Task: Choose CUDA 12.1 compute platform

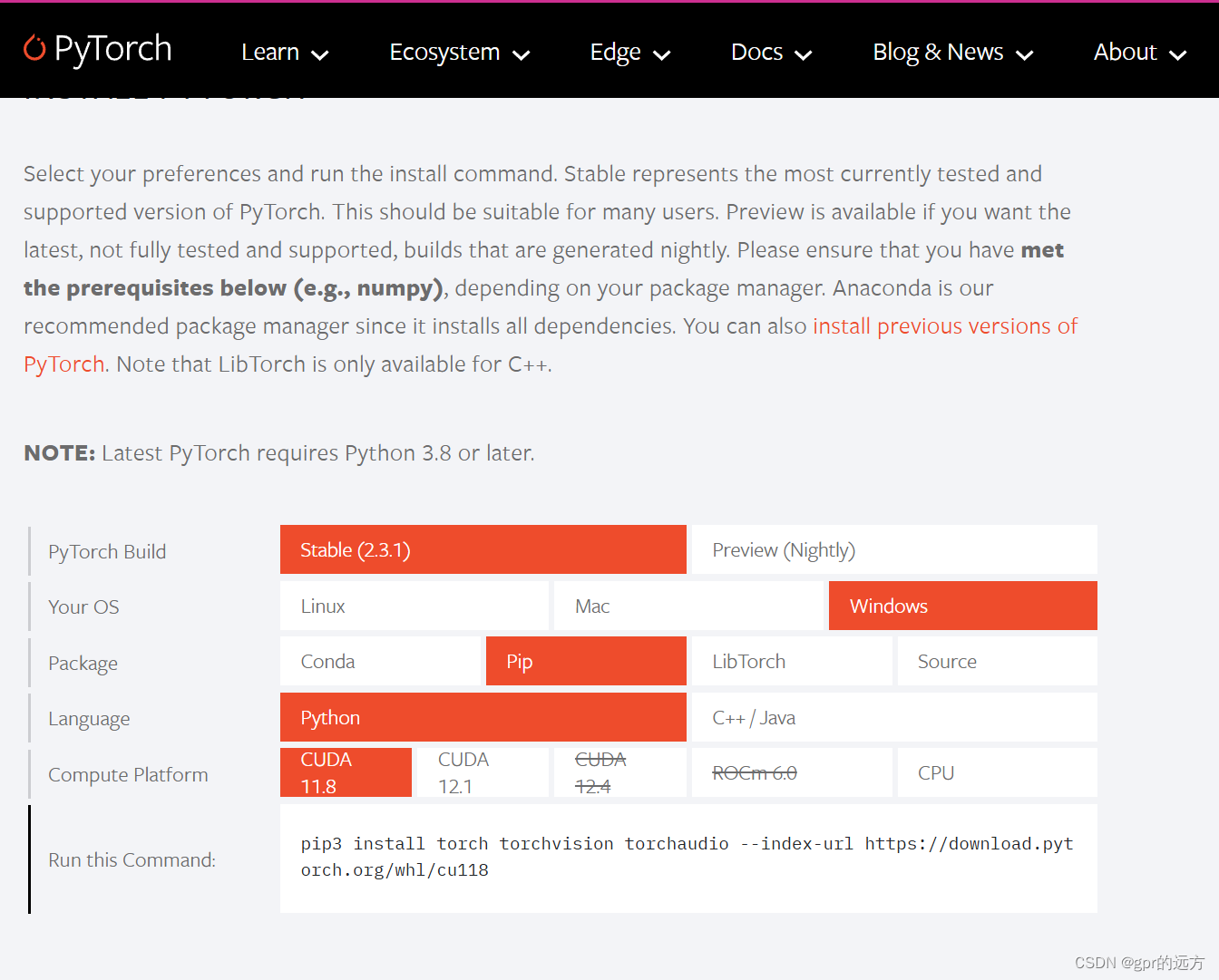Action: pyautogui.click(x=483, y=772)
